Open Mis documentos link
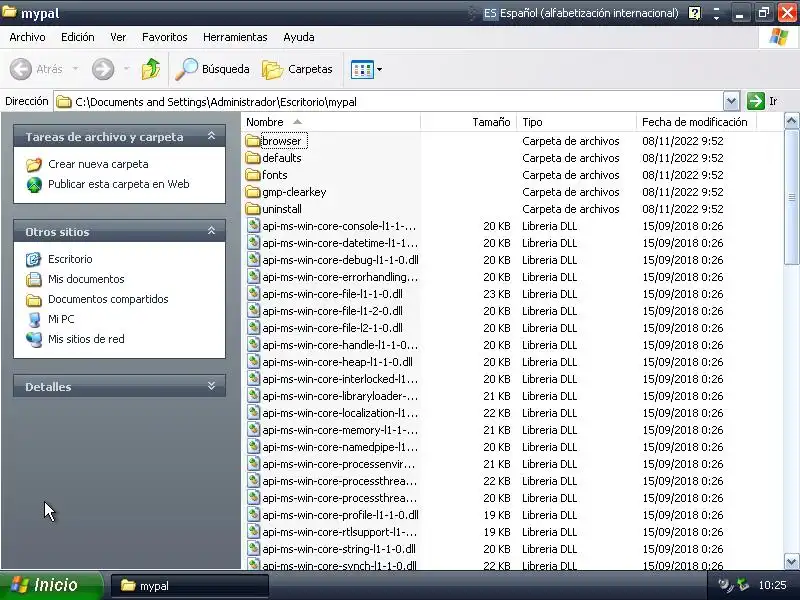 tap(86, 279)
